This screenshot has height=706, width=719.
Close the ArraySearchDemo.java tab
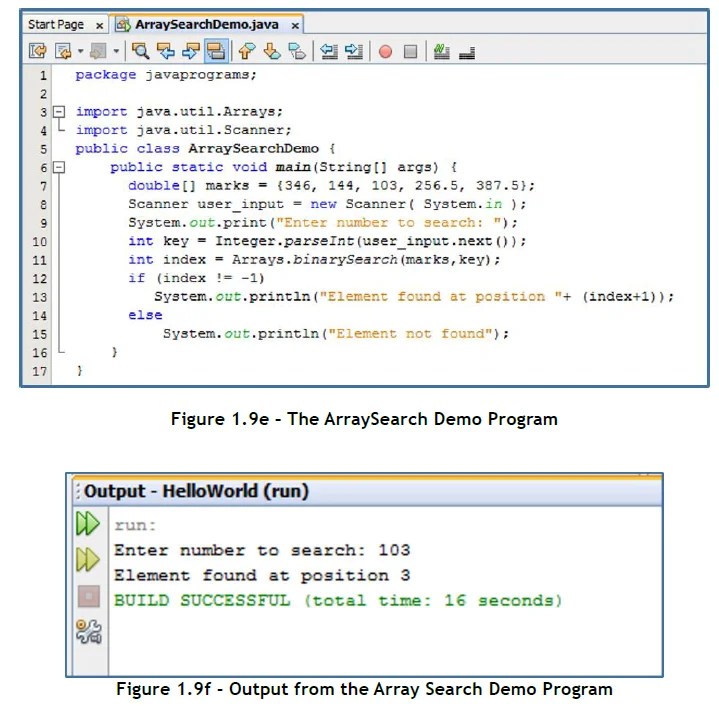(x=295, y=26)
